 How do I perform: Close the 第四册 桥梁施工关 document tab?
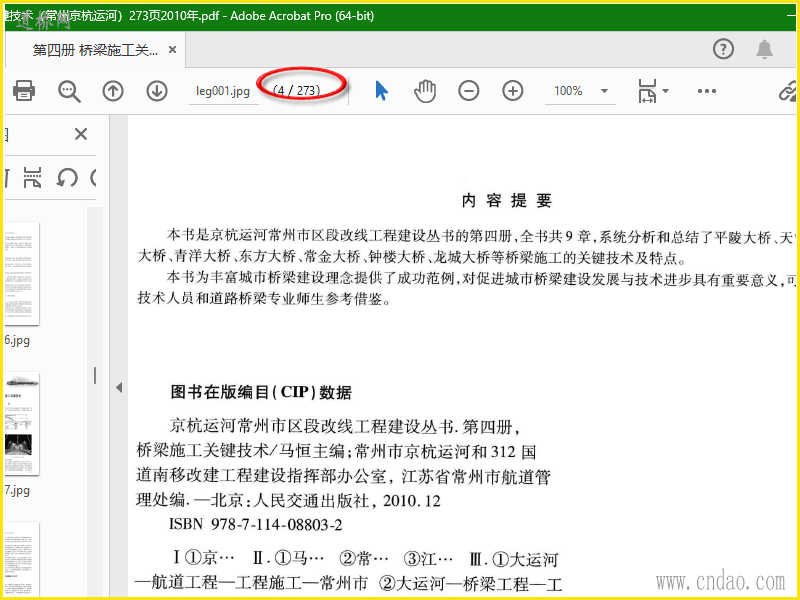pyautogui.click(x=172, y=49)
